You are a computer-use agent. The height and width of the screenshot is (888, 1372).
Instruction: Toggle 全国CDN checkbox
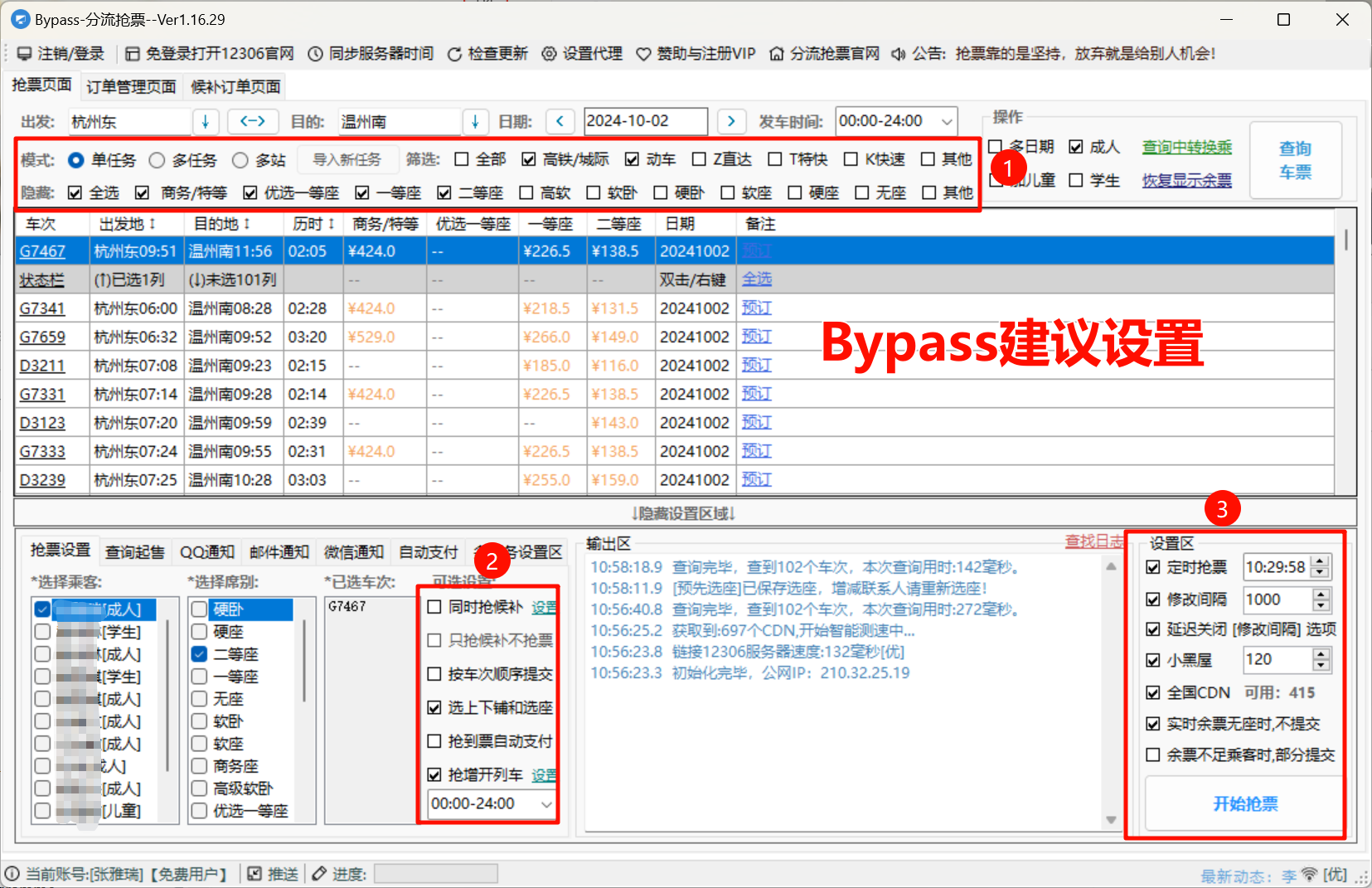1153,692
